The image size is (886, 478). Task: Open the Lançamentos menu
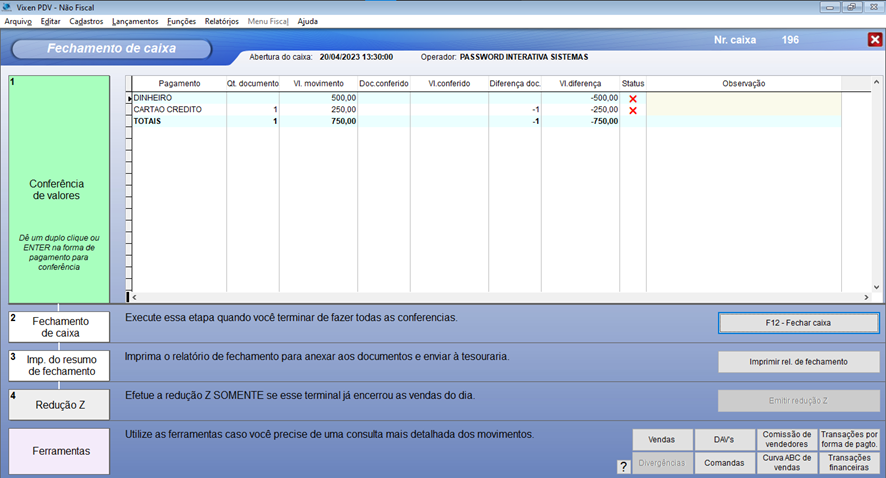[x=135, y=21]
